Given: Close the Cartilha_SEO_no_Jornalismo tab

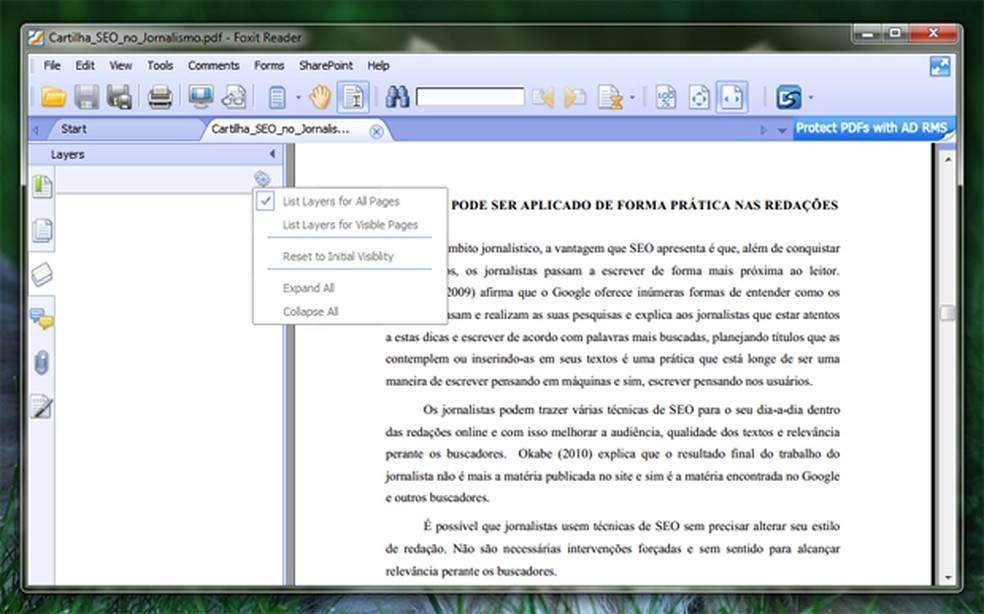Looking at the screenshot, I should [x=376, y=131].
